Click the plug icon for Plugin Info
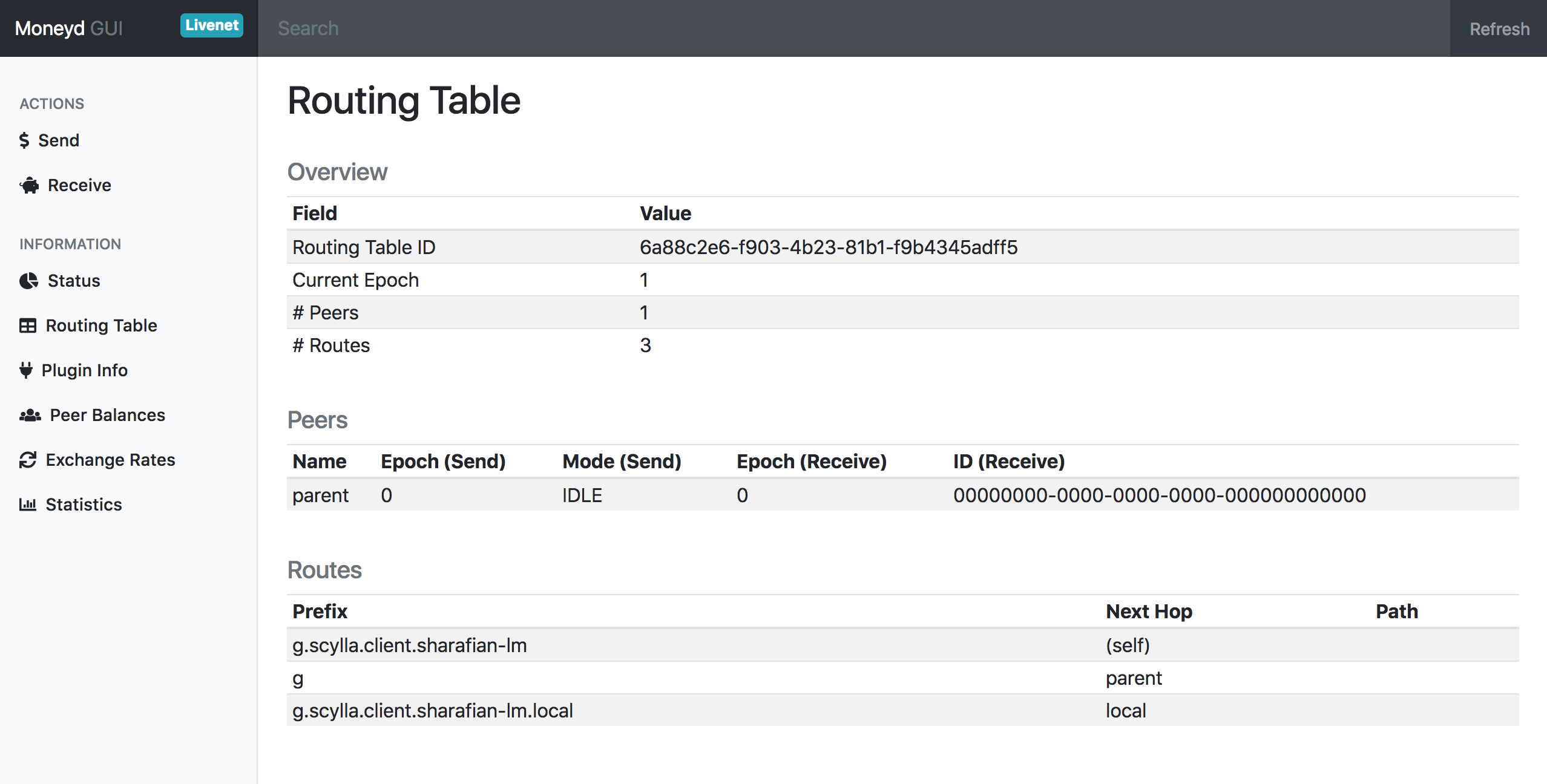1547x784 pixels. point(26,370)
